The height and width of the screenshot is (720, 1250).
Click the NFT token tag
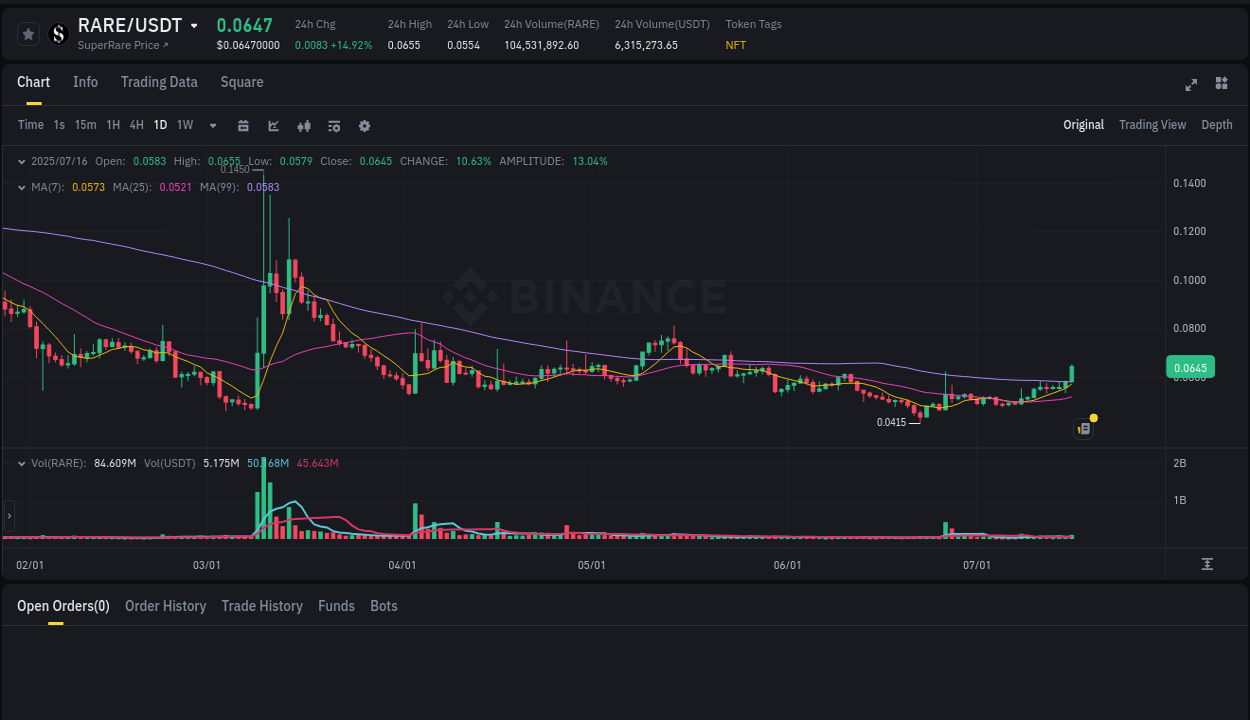coord(736,45)
